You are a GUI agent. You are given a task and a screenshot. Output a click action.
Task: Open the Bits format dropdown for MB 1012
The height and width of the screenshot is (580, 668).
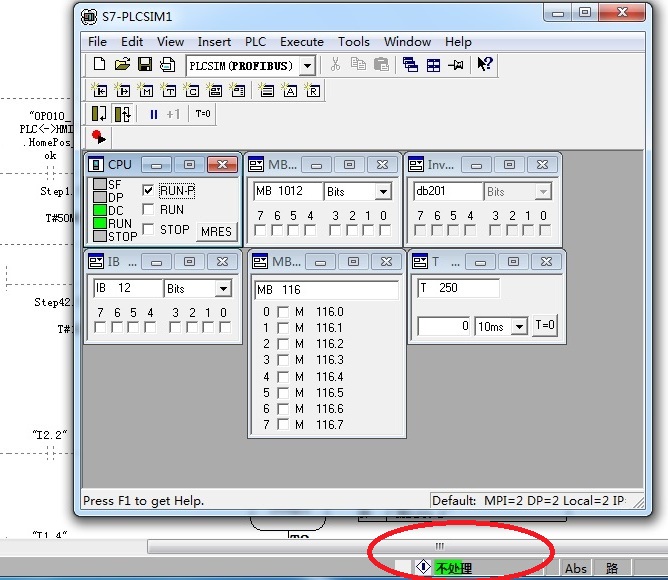click(383, 192)
